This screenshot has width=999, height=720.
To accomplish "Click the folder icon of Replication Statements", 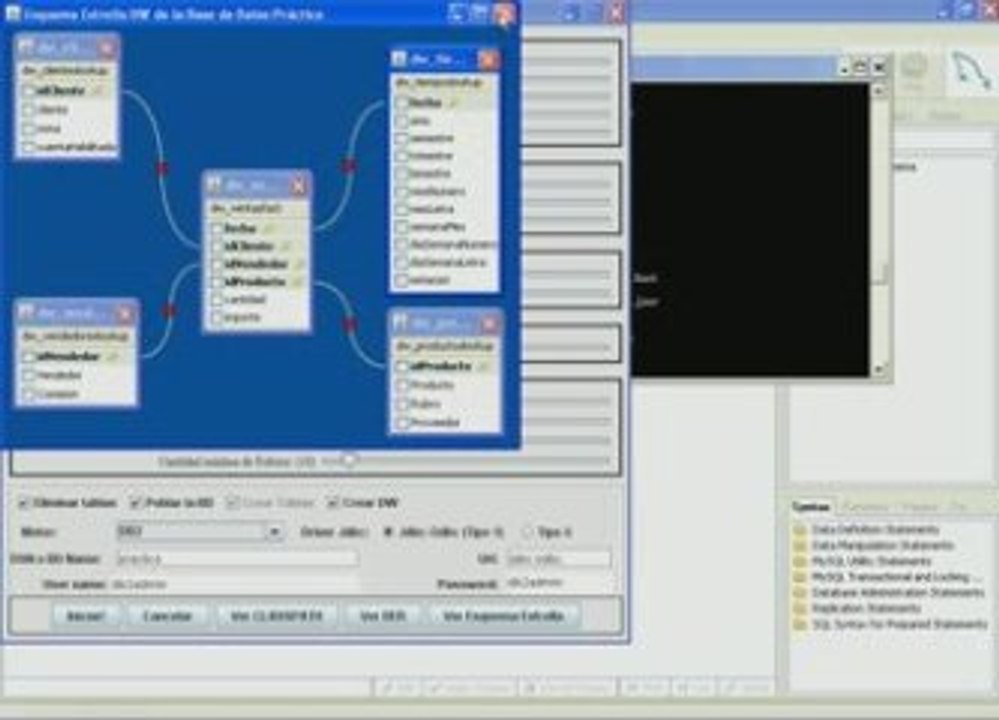I will (799, 609).
